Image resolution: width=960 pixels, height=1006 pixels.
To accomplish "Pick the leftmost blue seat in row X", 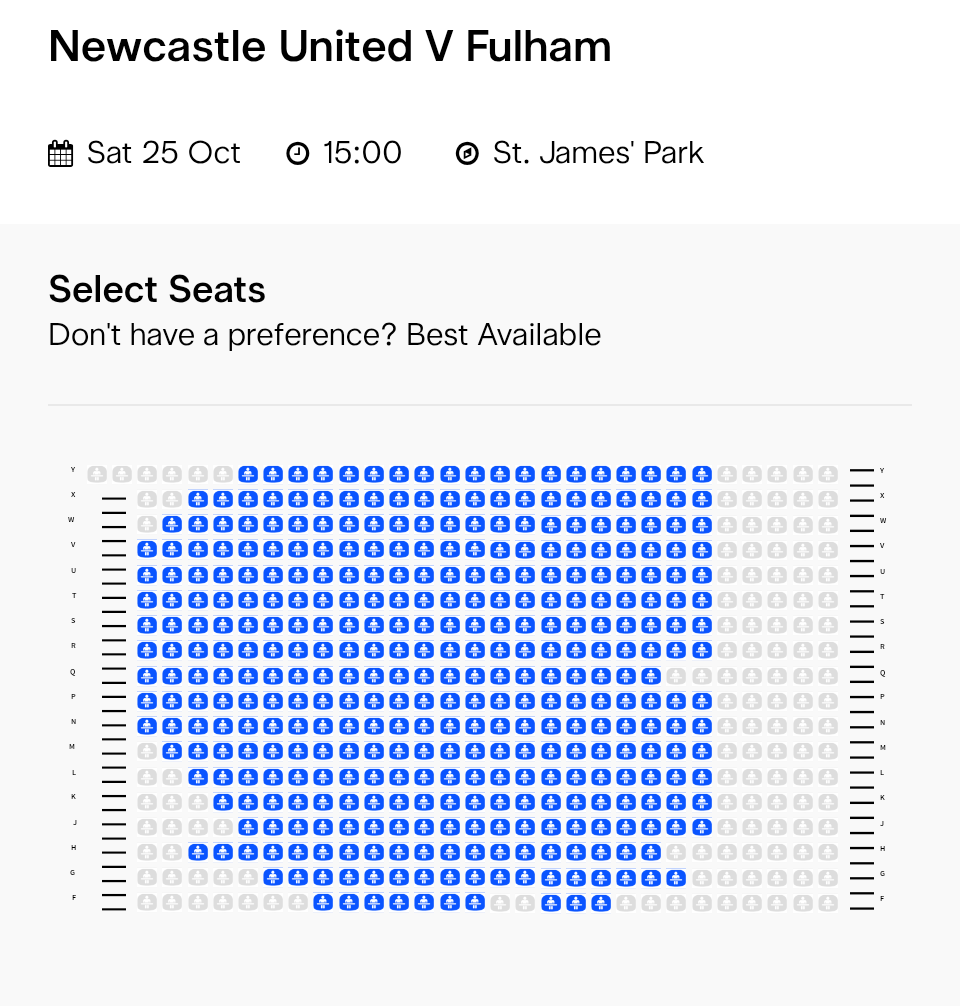I will [197, 499].
